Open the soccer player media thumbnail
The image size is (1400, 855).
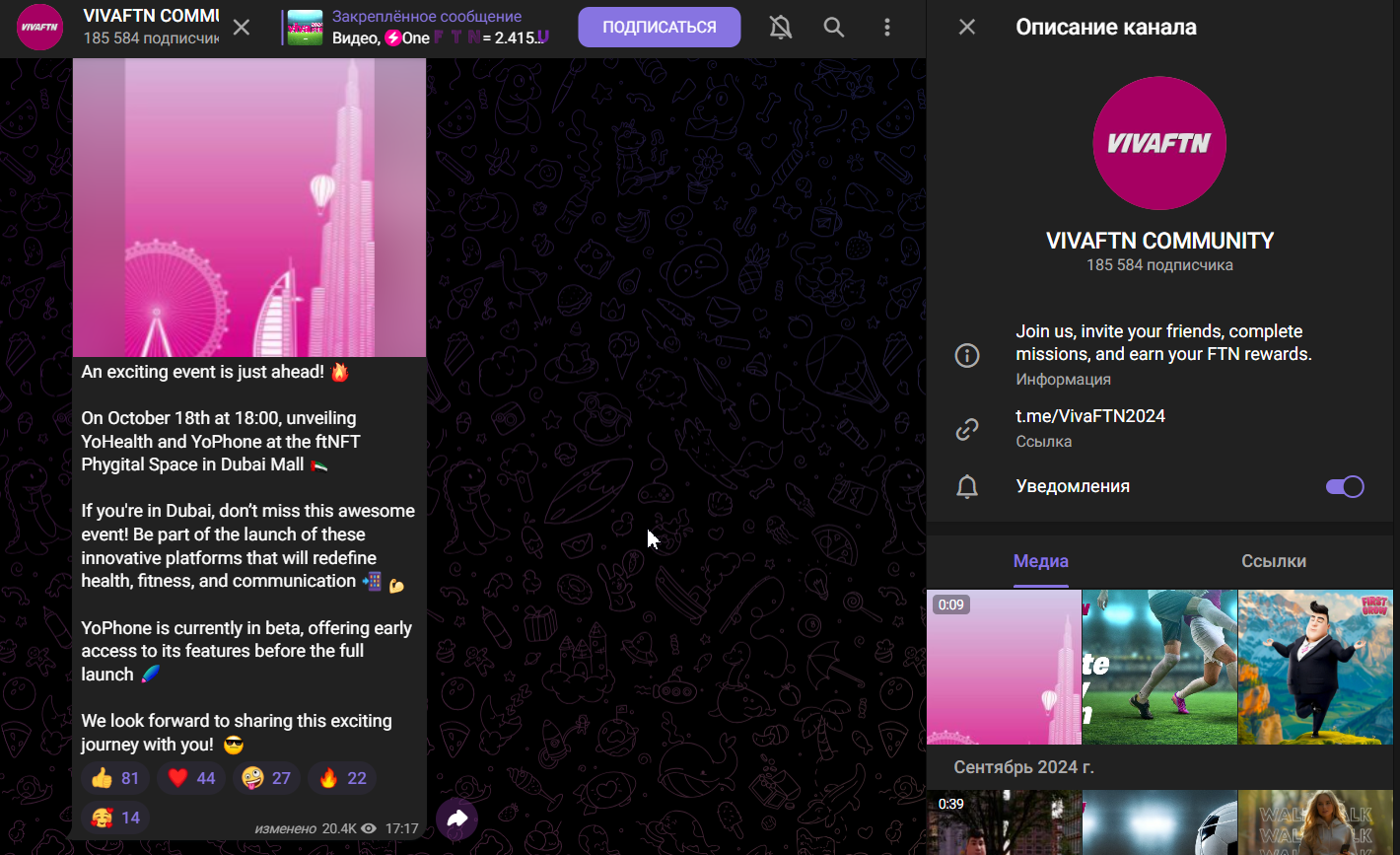tap(1159, 667)
